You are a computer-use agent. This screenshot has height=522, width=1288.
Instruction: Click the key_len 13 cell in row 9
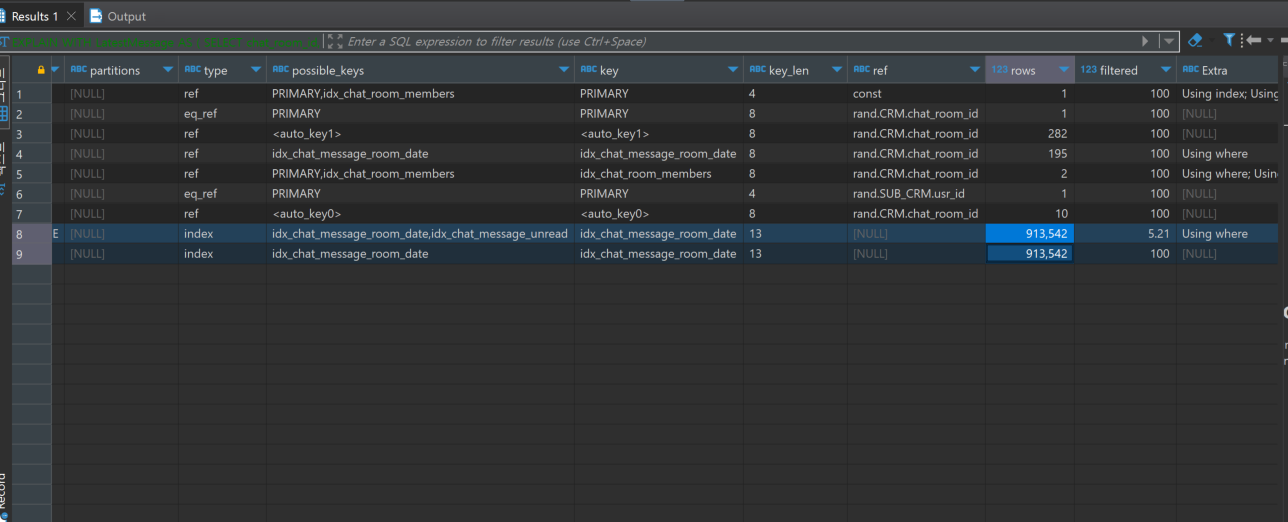coord(795,253)
